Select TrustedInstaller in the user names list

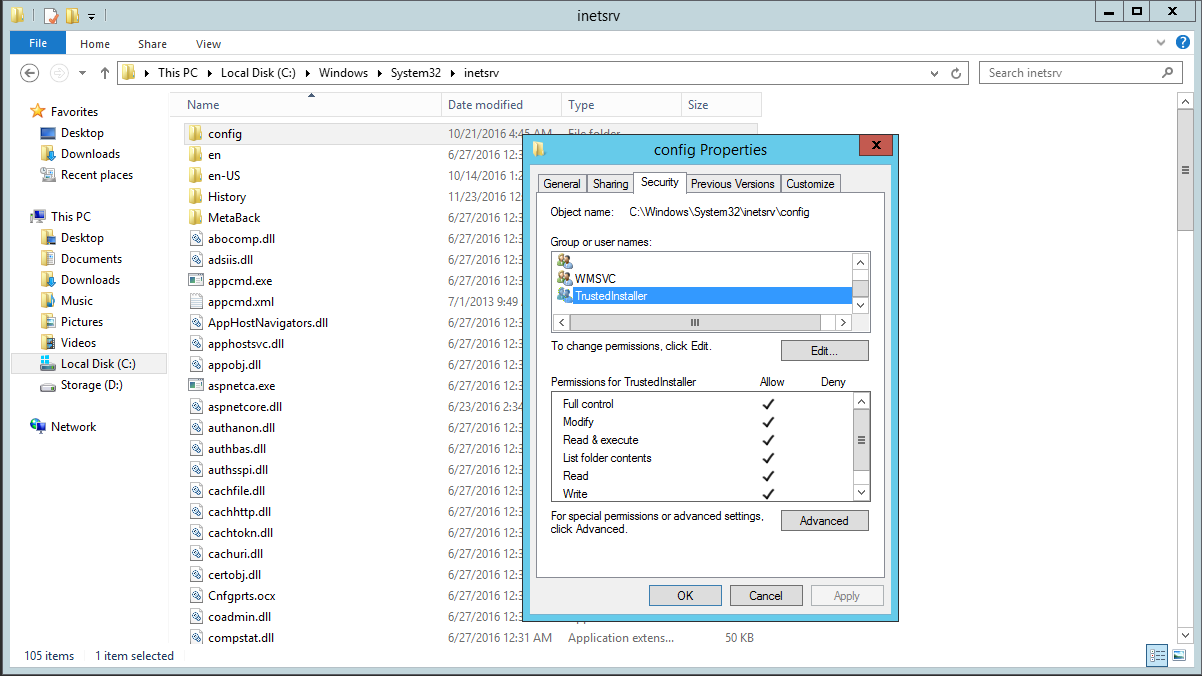pos(704,296)
